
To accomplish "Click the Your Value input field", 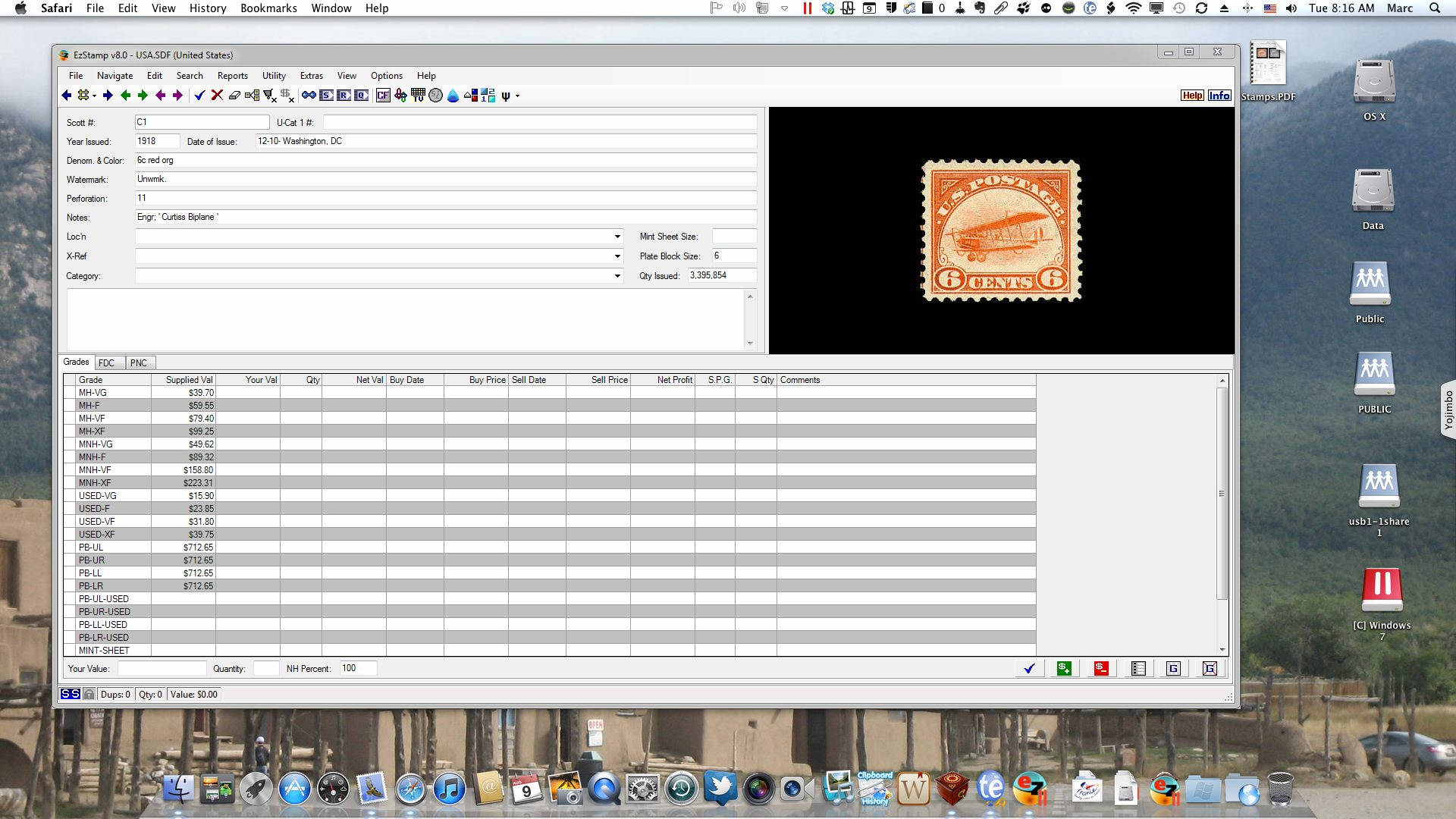I will (x=162, y=668).
